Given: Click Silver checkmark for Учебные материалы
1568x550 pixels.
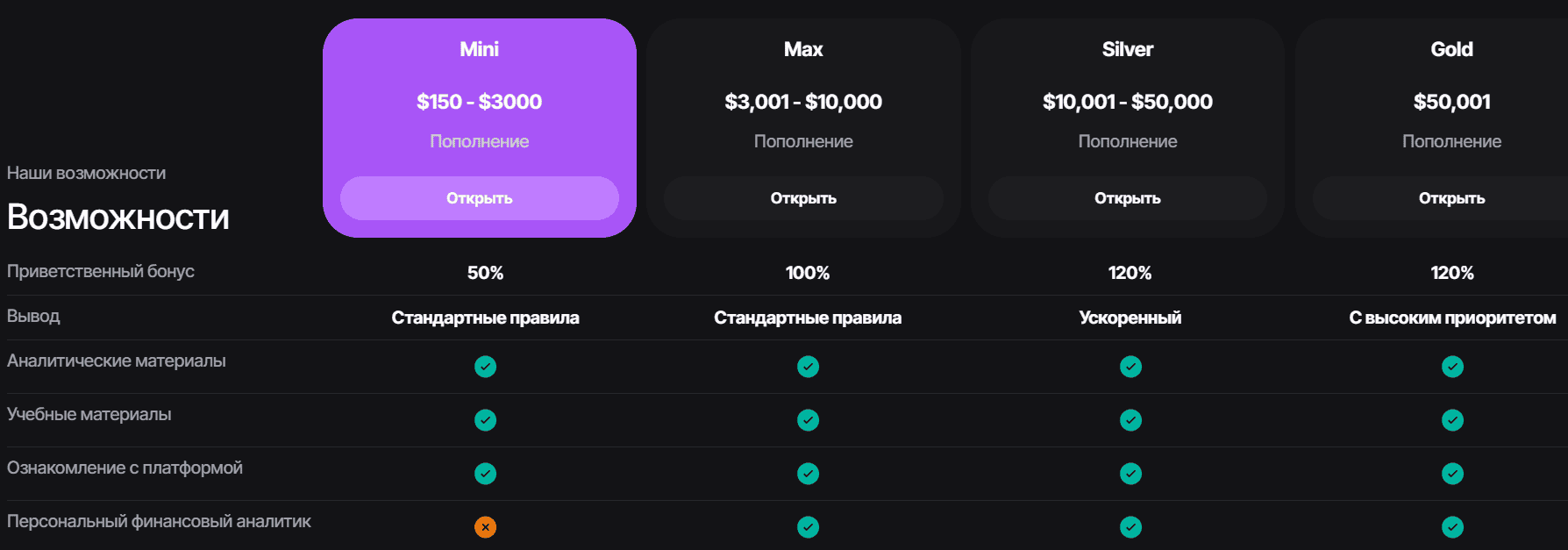Looking at the screenshot, I should [x=1130, y=420].
